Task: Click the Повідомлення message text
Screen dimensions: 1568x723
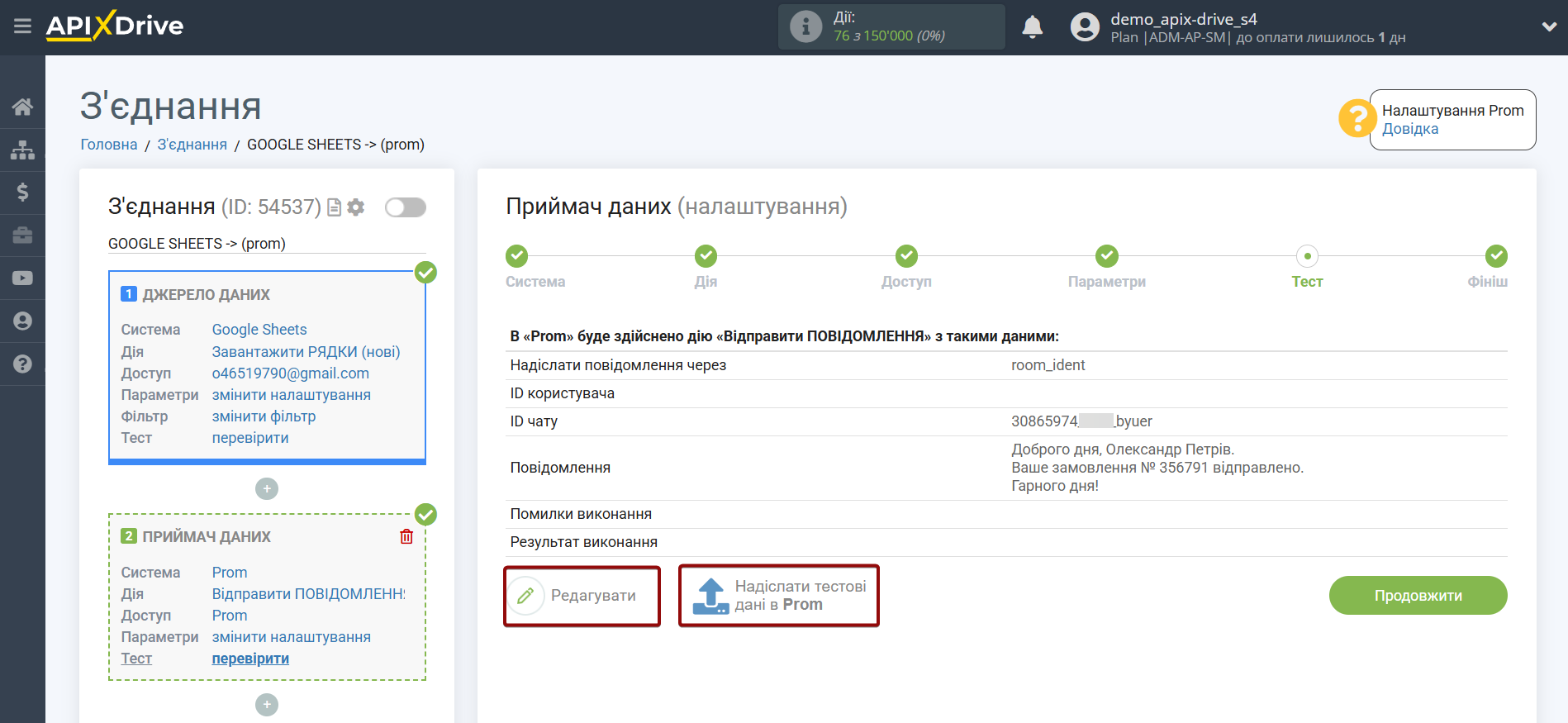Action: click(1157, 468)
